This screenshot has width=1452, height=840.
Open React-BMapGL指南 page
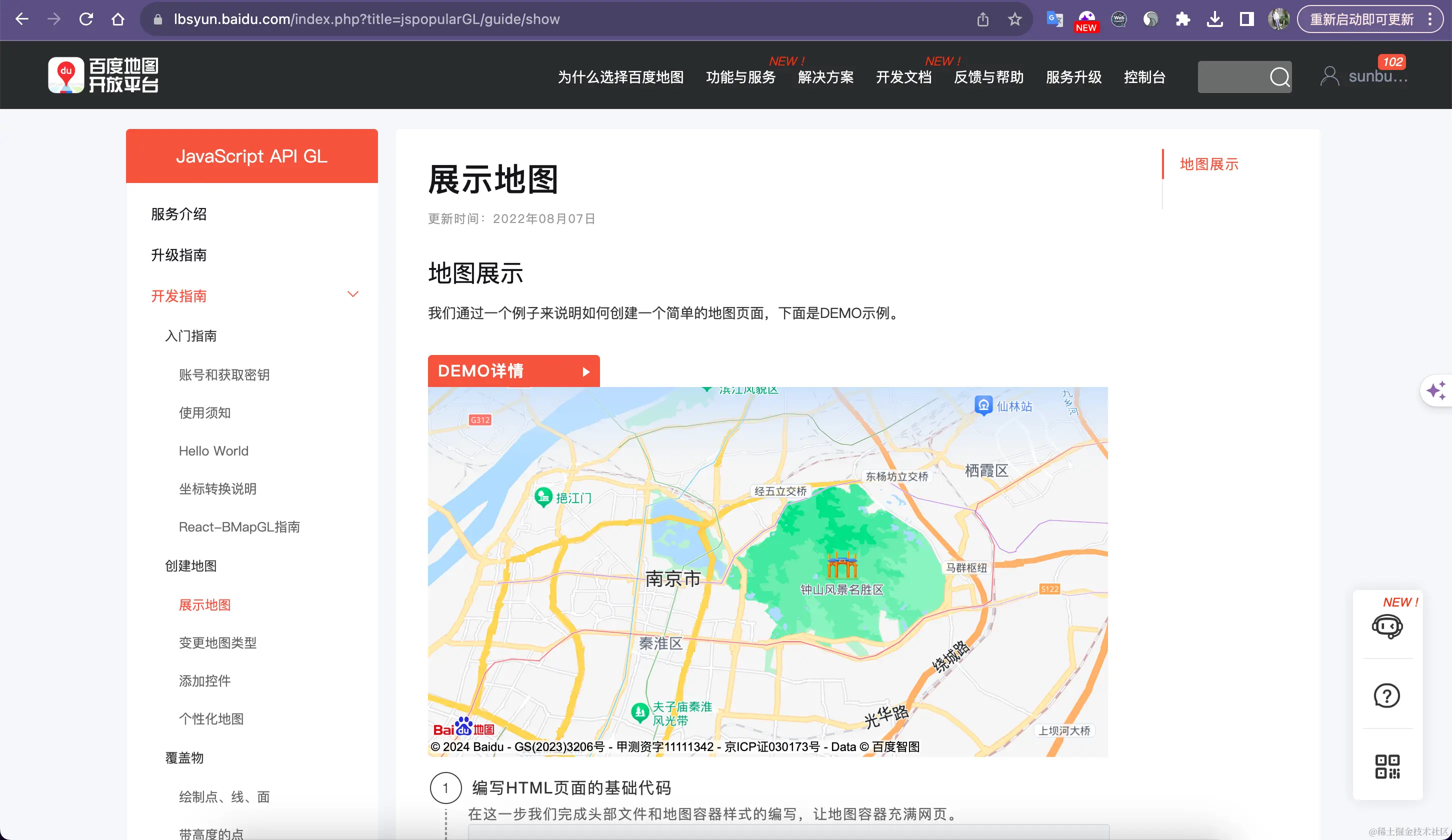pos(239,526)
